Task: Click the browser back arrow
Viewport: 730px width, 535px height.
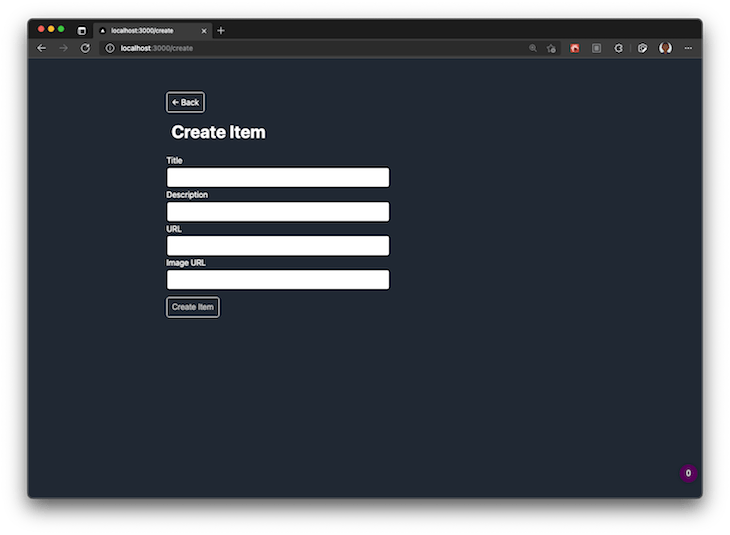Action: click(41, 48)
